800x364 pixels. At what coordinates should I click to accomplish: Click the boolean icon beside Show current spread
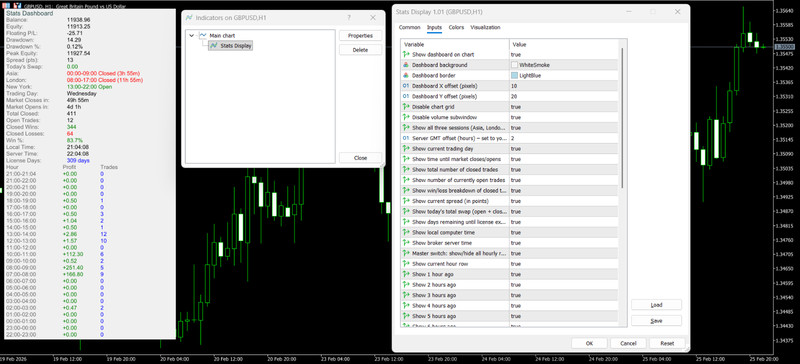[x=406, y=201]
